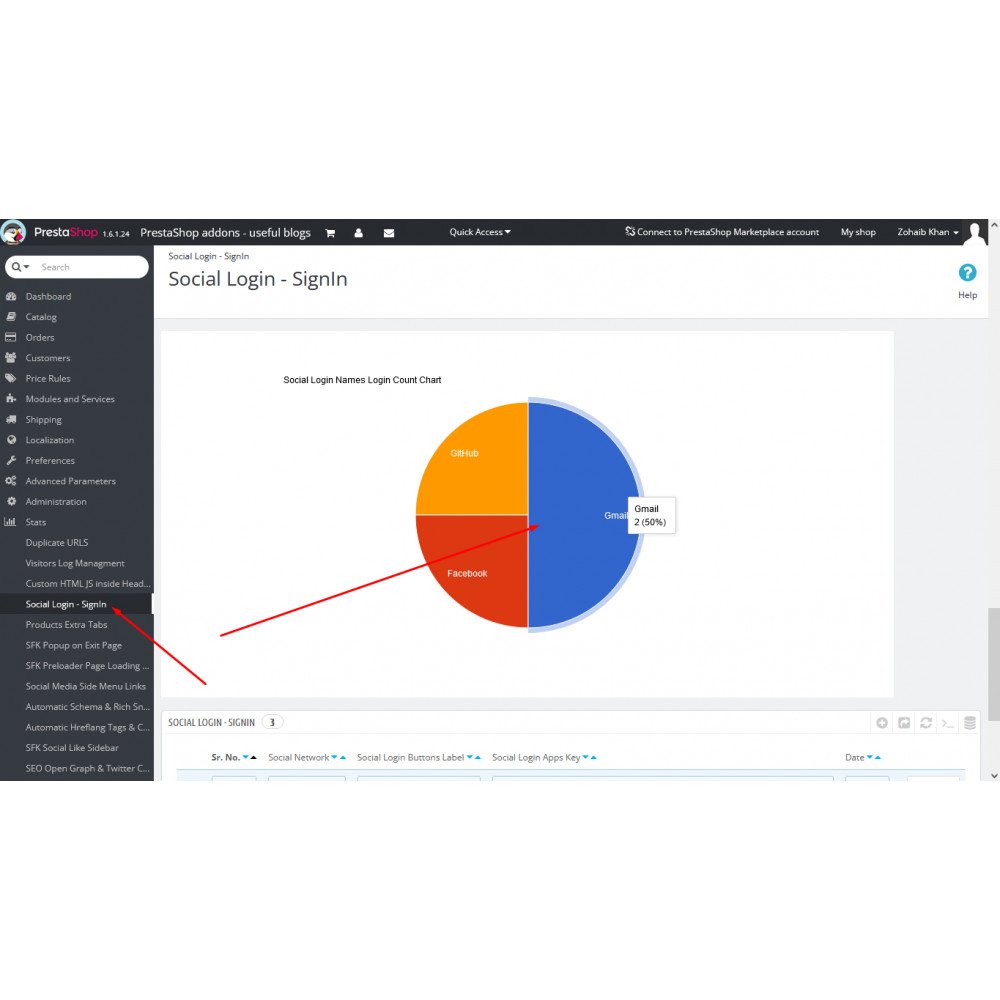
Task: Open Modules and Services menu
Action: tap(70, 399)
